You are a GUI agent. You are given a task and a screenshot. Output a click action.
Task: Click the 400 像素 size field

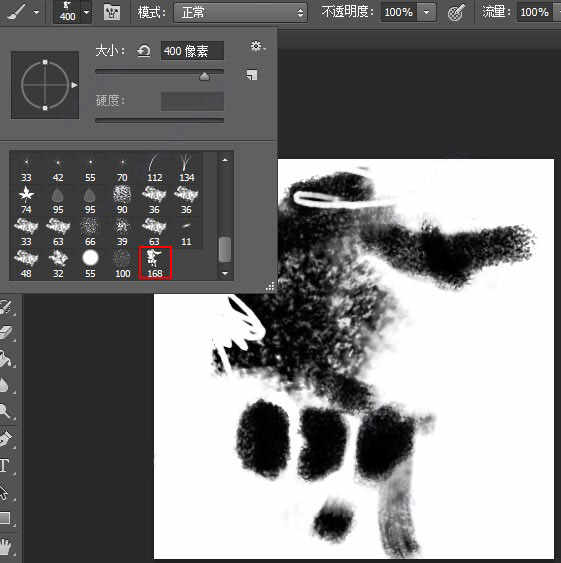[192, 51]
